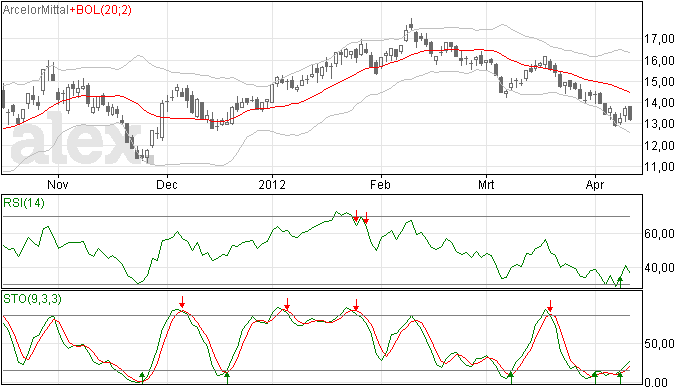Viewport: 690px width, 387px height.
Task: Click the Feb month label on time axis
Action: click(x=380, y=184)
